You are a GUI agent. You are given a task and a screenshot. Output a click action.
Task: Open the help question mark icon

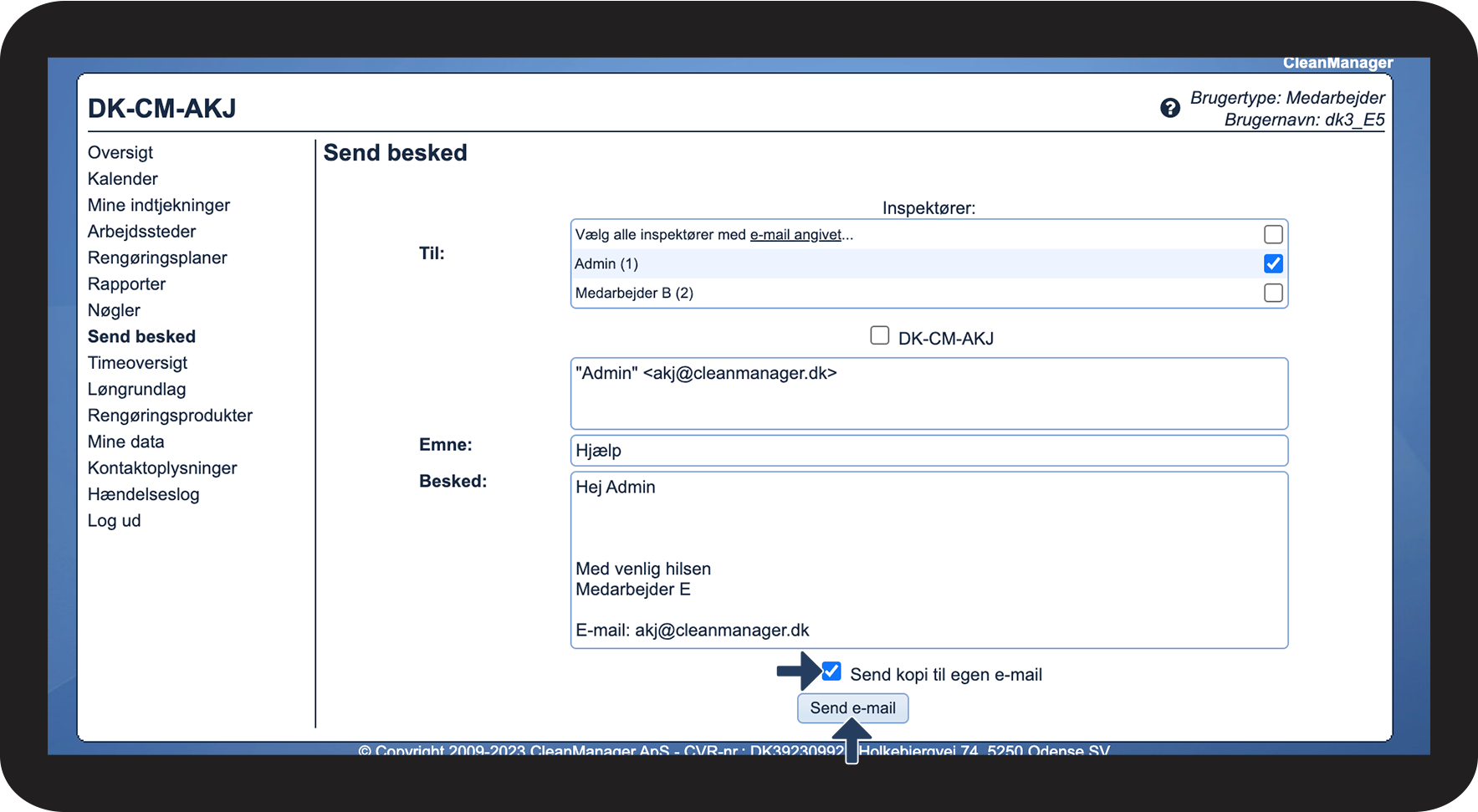point(1170,108)
